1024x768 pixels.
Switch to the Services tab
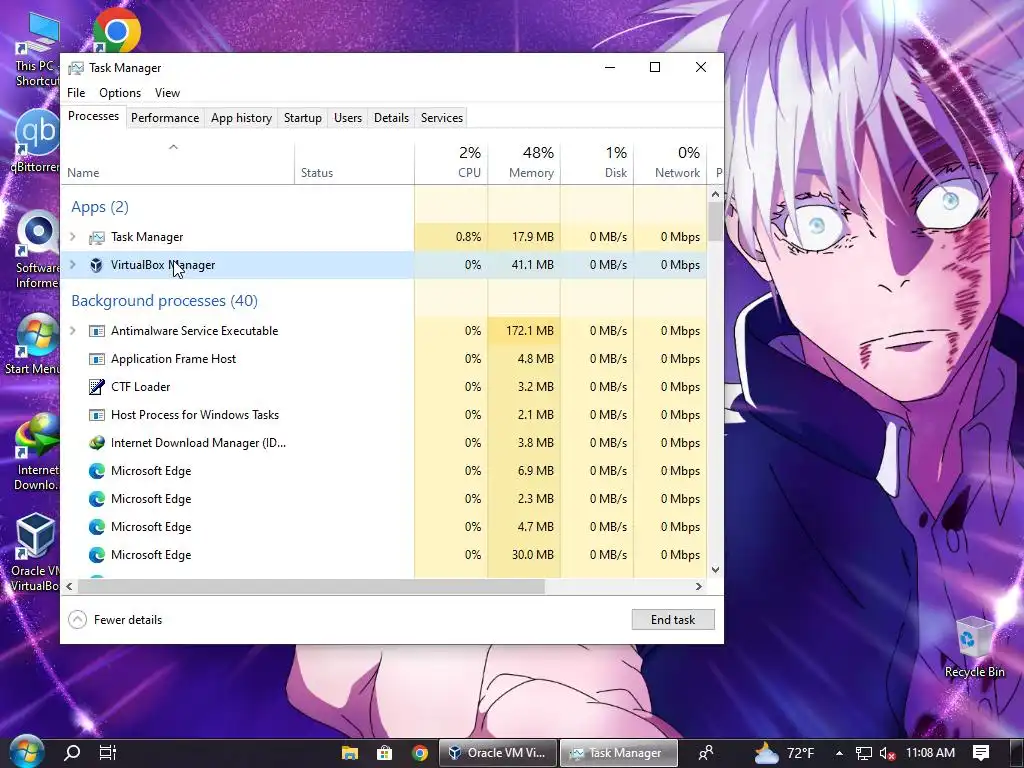[x=441, y=118]
